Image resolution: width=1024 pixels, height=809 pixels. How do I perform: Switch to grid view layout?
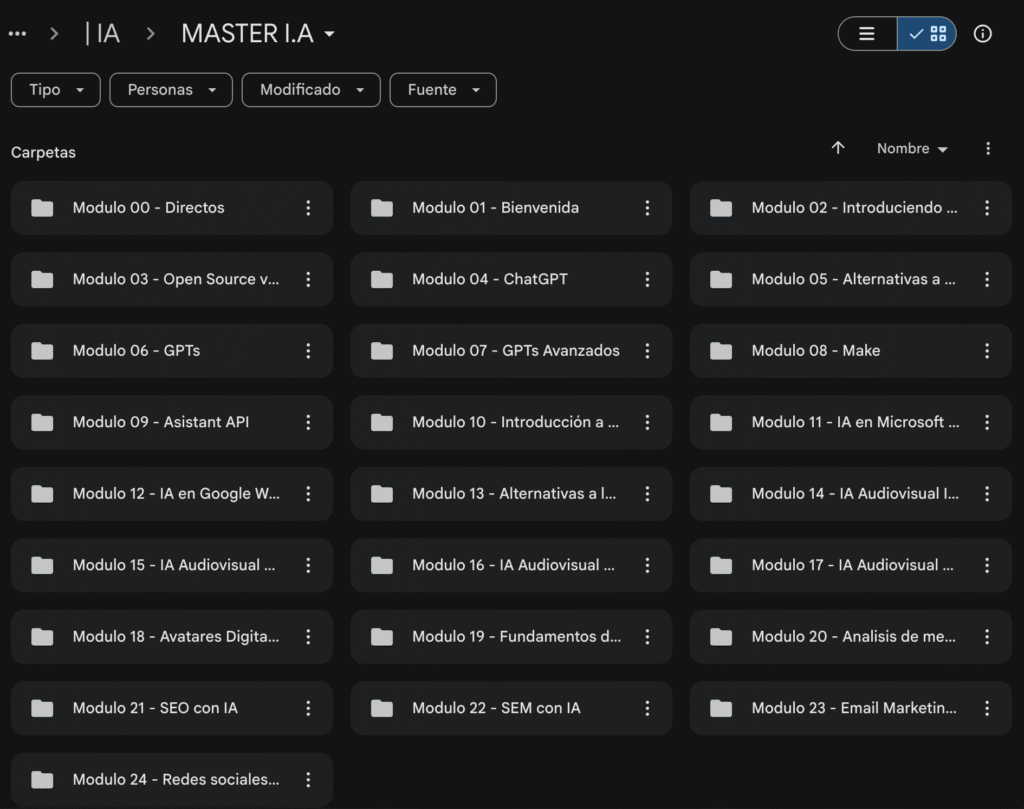(927, 34)
